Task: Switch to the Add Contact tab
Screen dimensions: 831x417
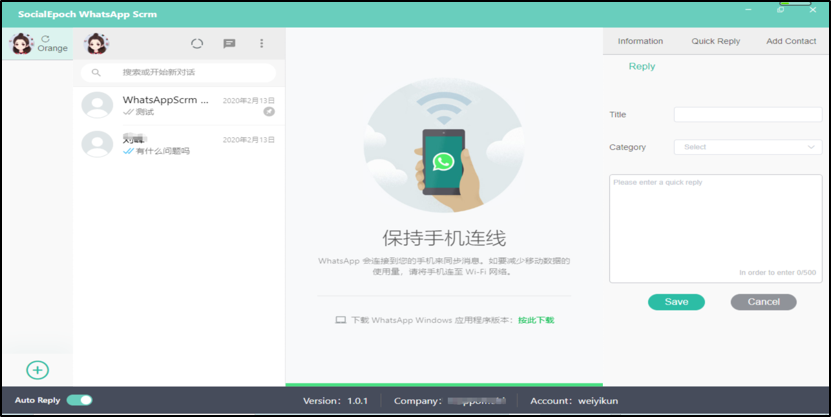Action: tap(791, 41)
